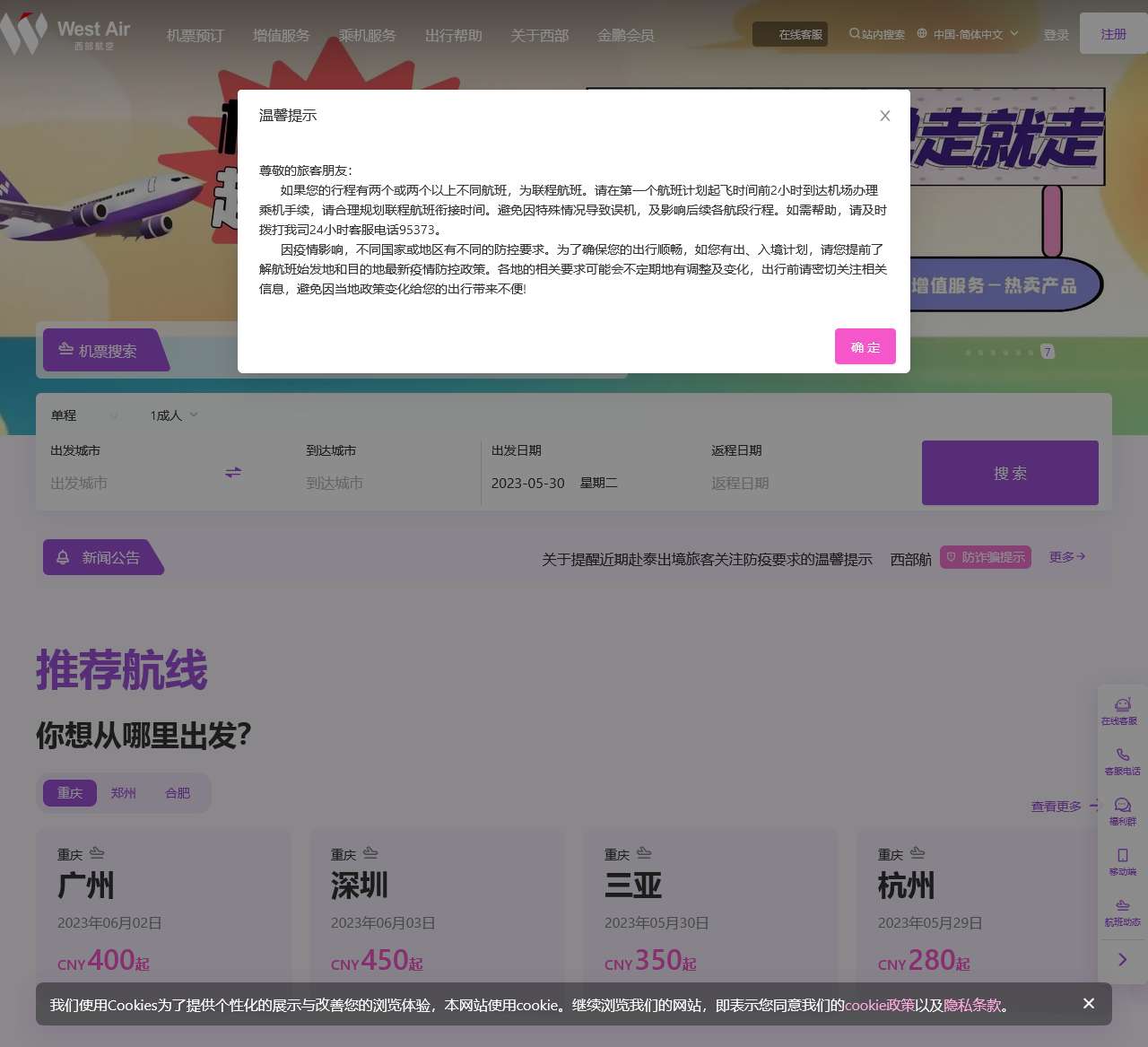Open 机票预订 menu in navigation

(x=195, y=35)
